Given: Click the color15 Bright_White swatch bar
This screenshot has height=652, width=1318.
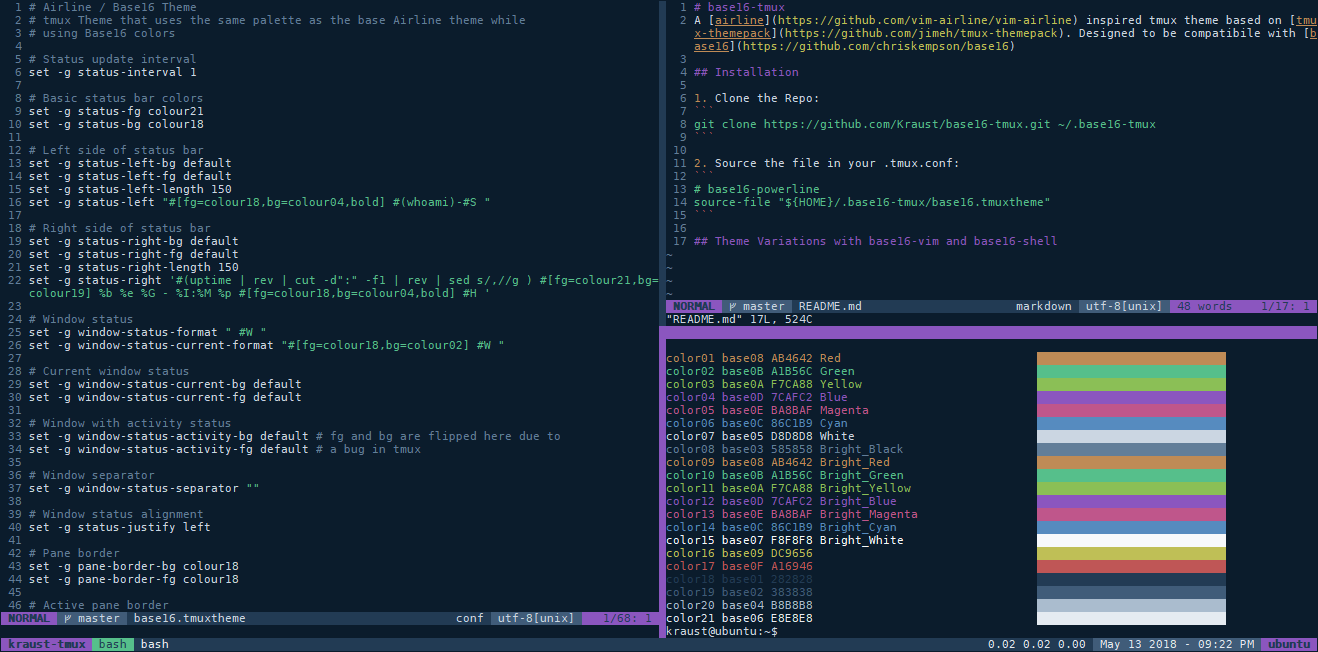Looking at the screenshot, I should [x=1131, y=540].
